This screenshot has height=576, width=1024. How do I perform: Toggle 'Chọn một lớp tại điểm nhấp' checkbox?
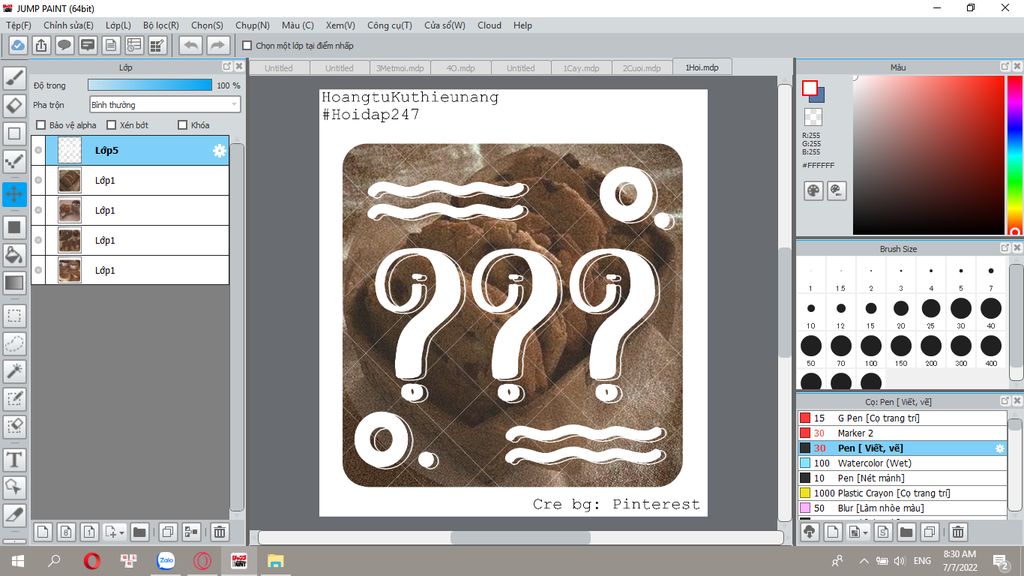pos(247,46)
